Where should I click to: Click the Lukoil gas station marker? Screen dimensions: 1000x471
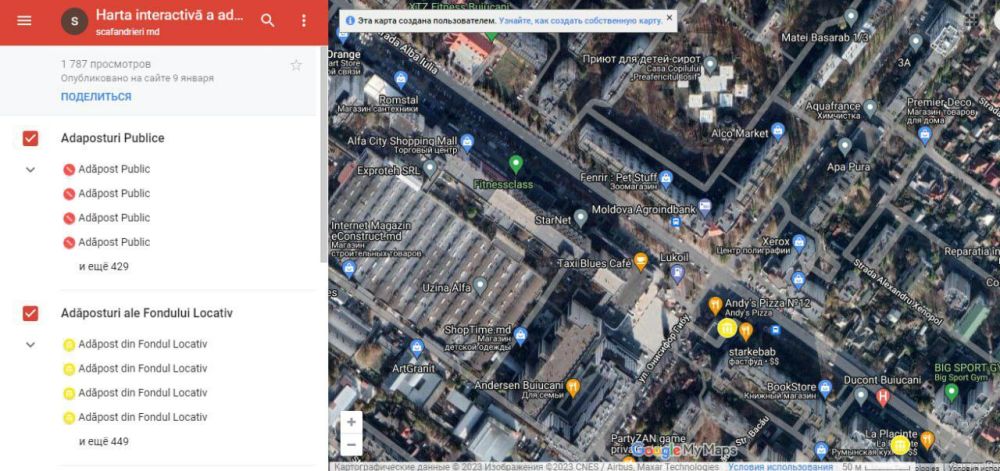(677, 270)
